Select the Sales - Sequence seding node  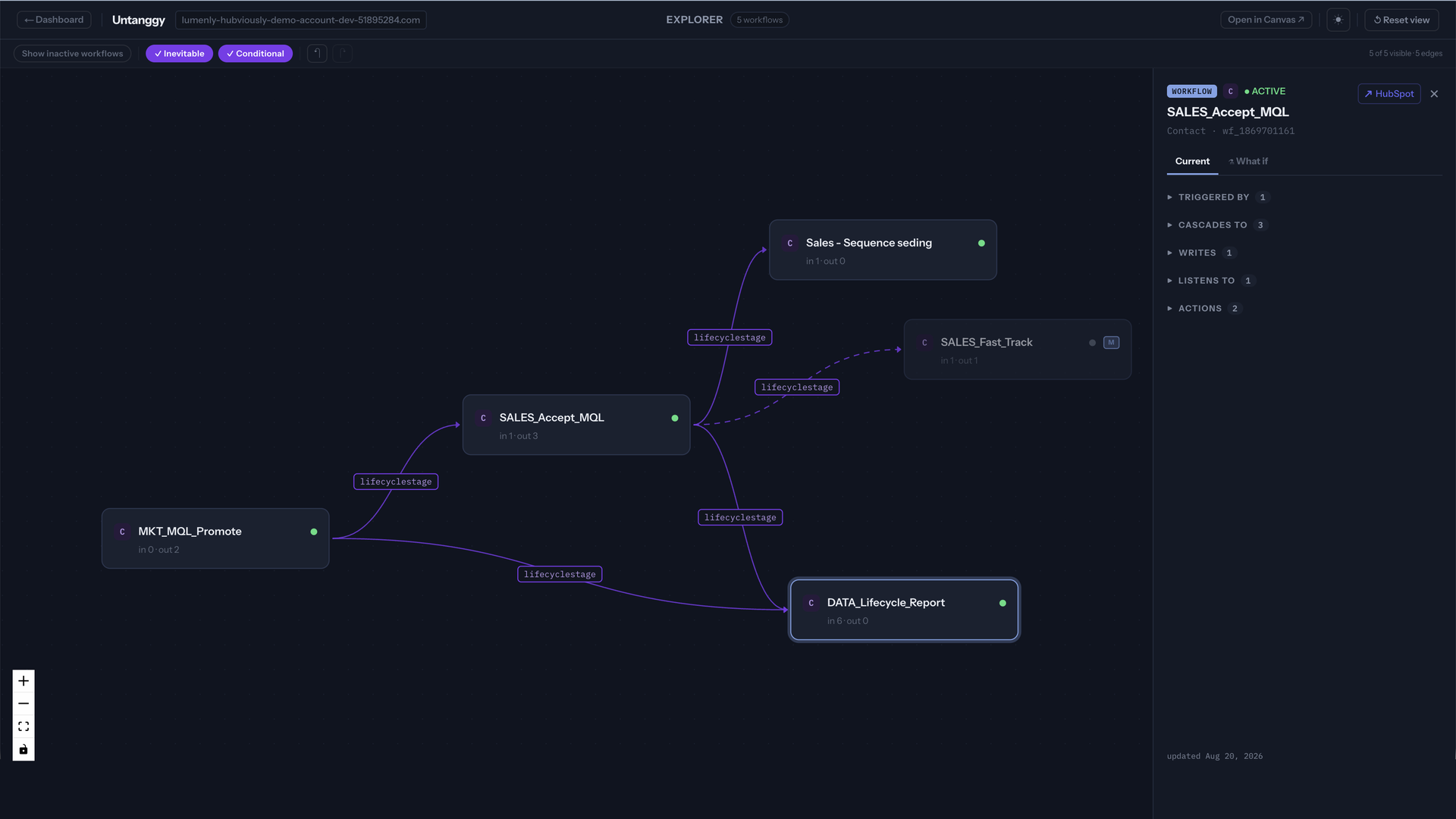point(883,250)
